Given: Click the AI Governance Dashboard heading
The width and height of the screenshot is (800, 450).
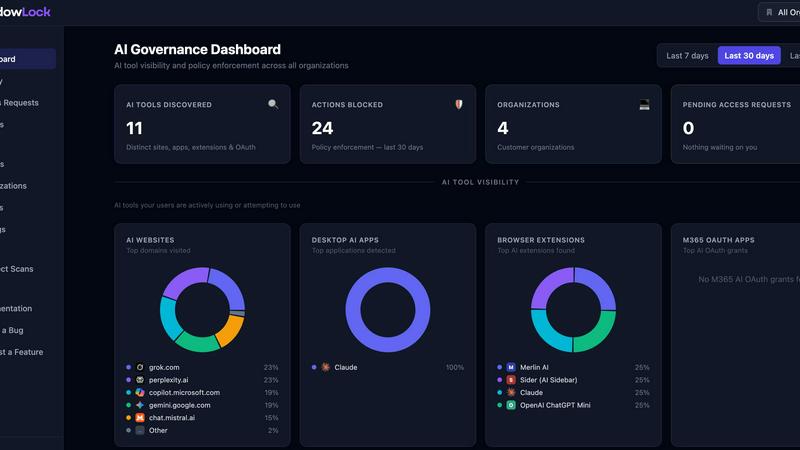Looking at the screenshot, I should click(x=197, y=49).
